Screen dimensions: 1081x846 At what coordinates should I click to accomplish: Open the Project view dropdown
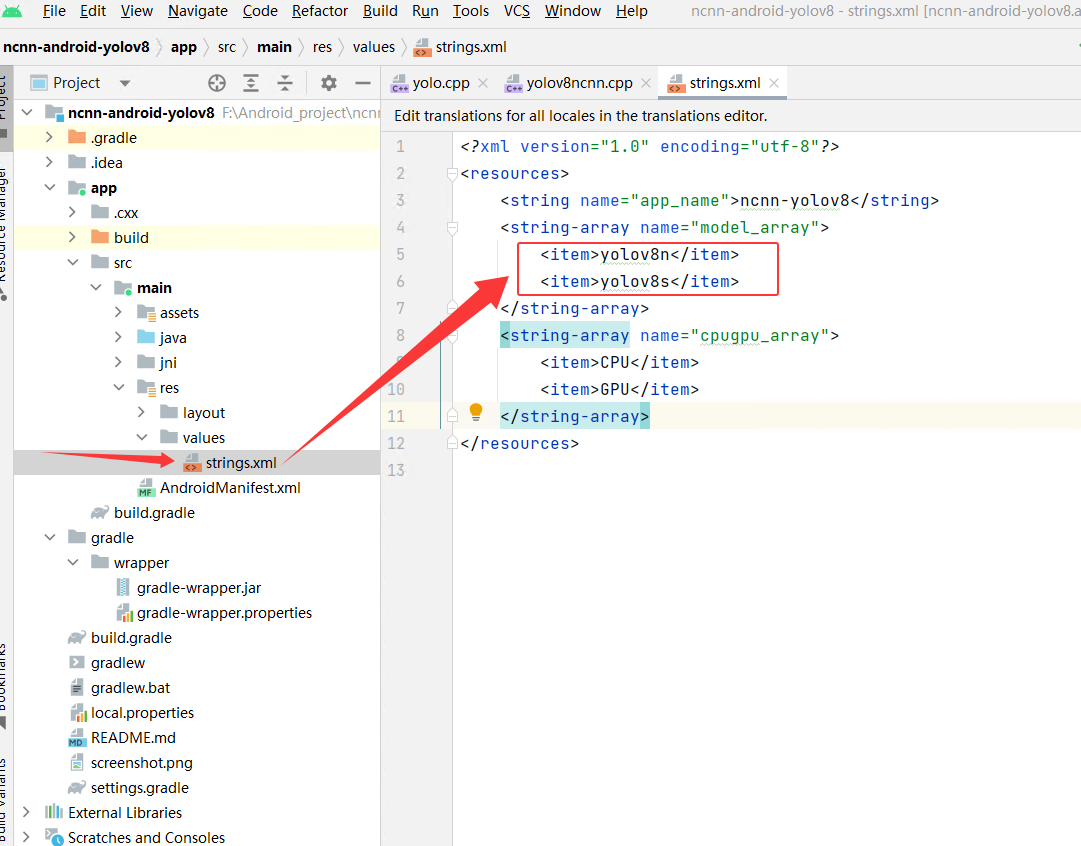tap(125, 83)
